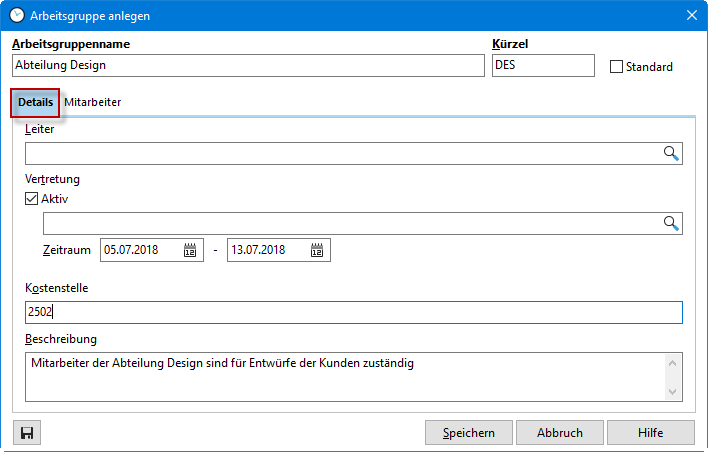Uncheck the Aktiv checkbox
The width and height of the screenshot is (708, 452).
click(32, 199)
